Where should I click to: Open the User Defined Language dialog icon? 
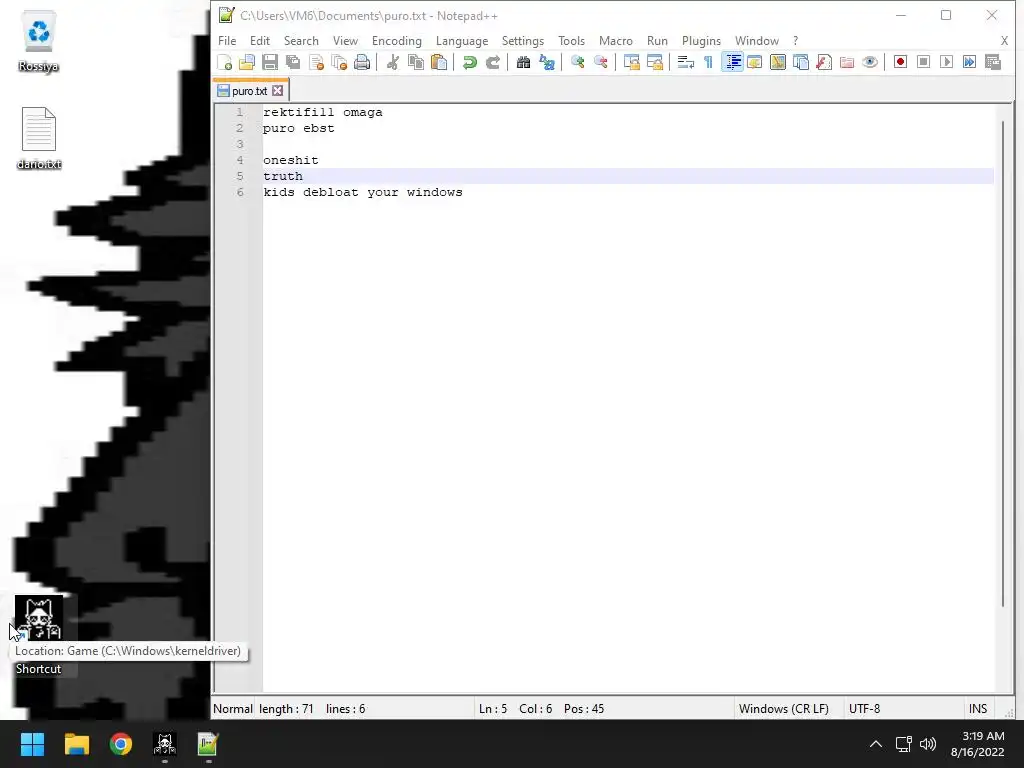[x=754, y=62]
